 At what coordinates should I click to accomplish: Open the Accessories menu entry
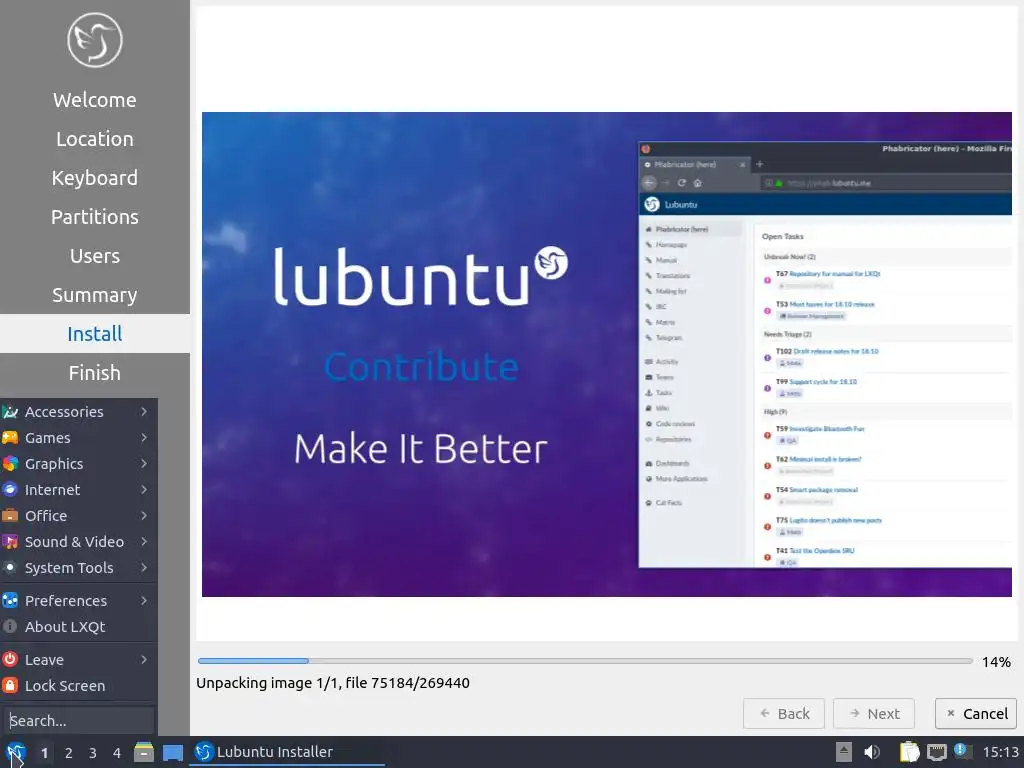[x=78, y=411]
